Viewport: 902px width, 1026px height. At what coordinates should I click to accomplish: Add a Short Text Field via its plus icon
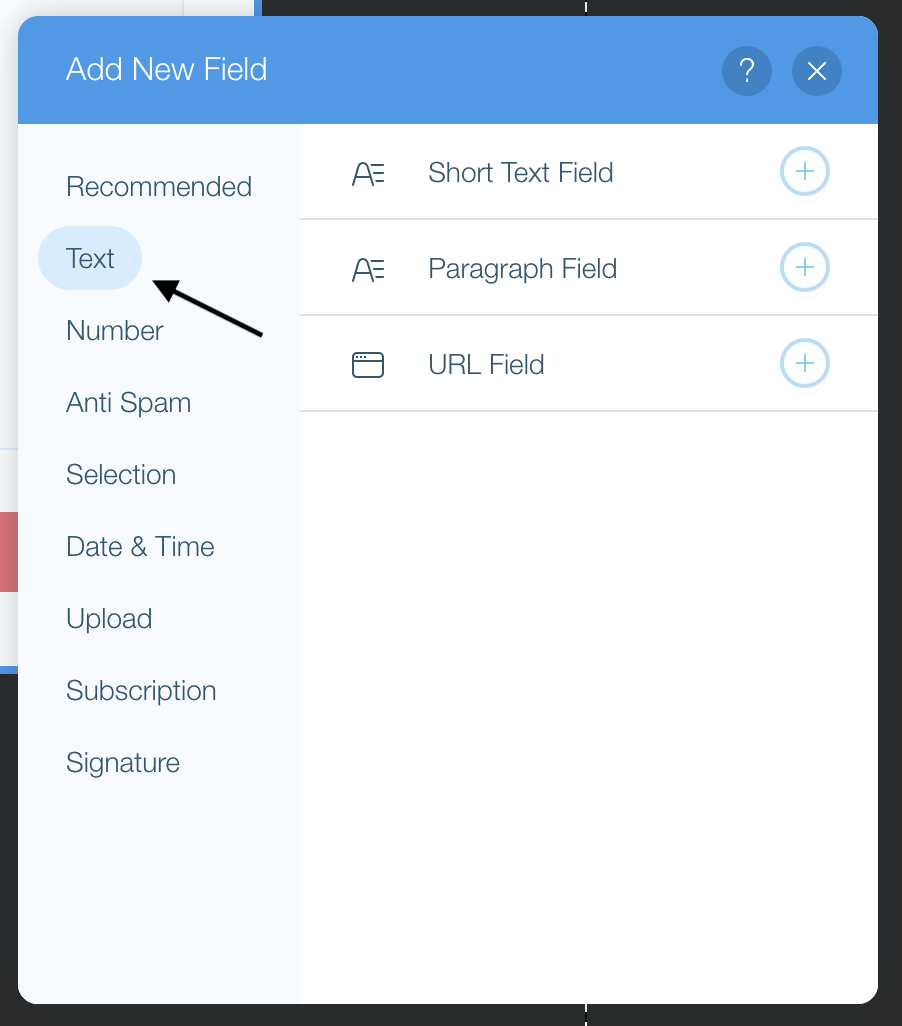tap(804, 171)
